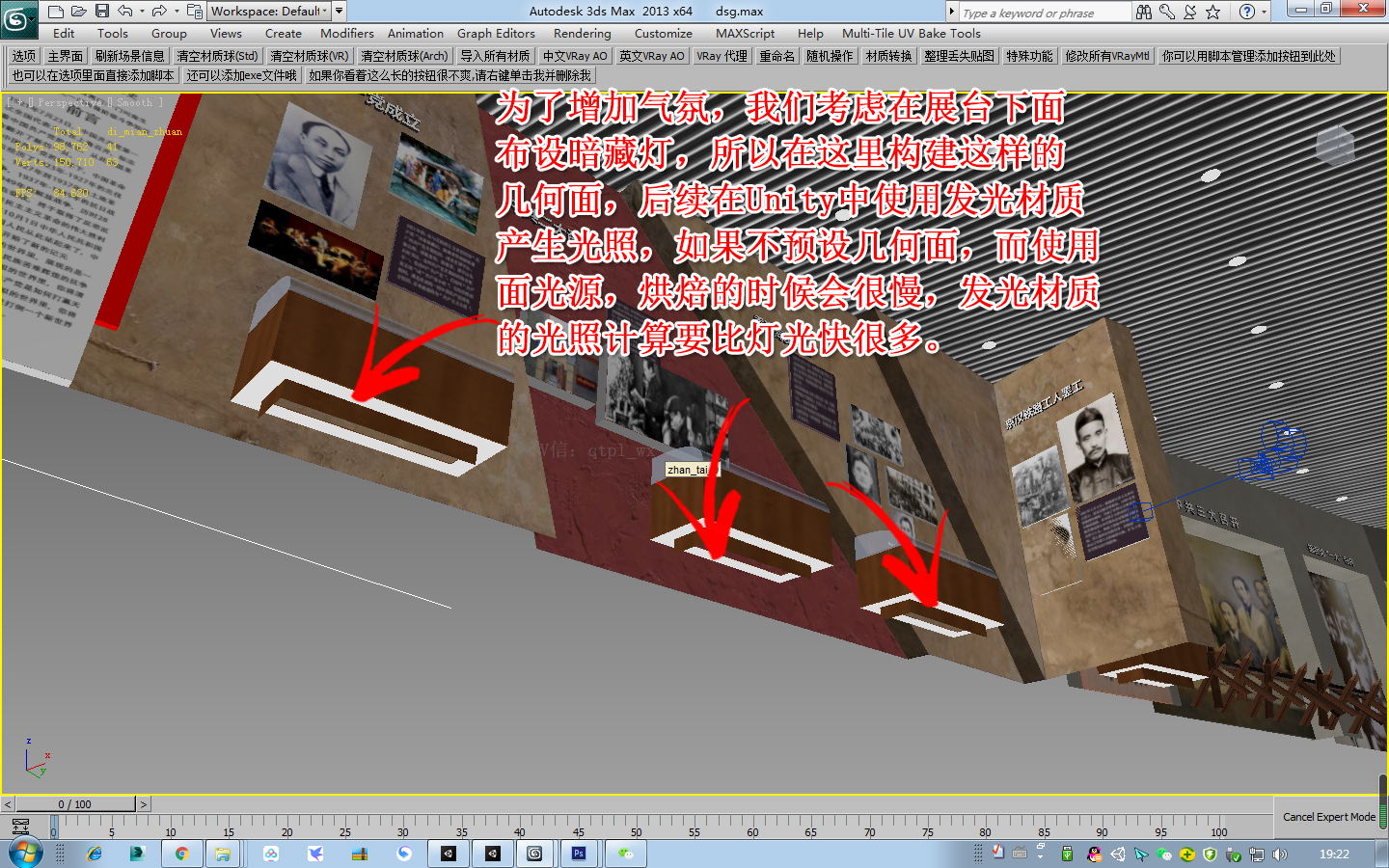
Task: Click the VRay 代理 button
Action: (x=722, y=56)
